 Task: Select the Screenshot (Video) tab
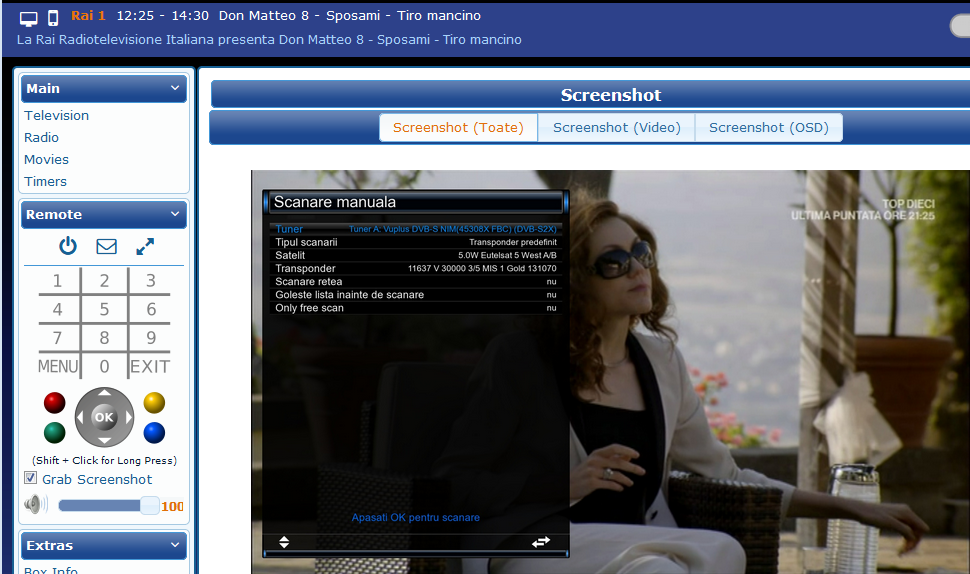coord(617,127)
